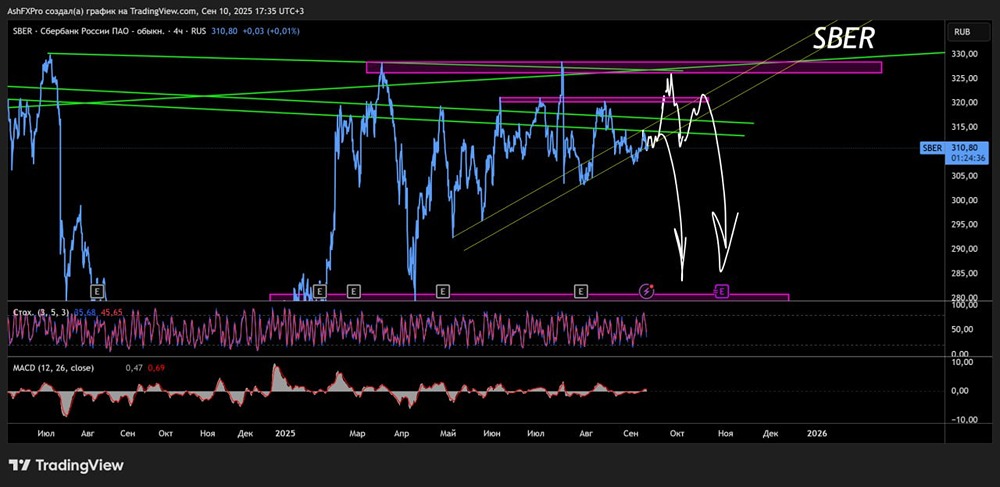Select the MACD (12, 26, close) indicator legend
The image size is (1000, 487).
[54, 368]
